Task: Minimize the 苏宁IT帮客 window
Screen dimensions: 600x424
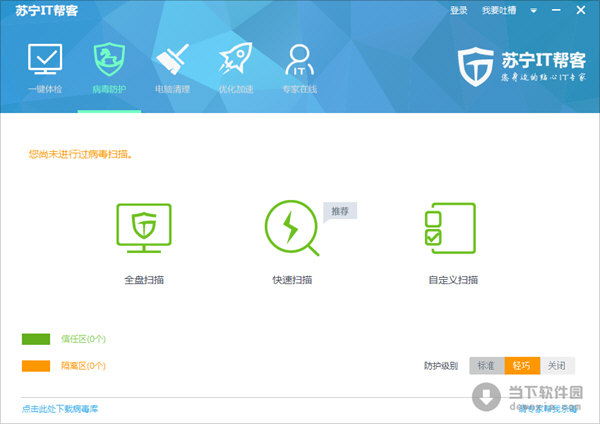Action: [556, 10]
